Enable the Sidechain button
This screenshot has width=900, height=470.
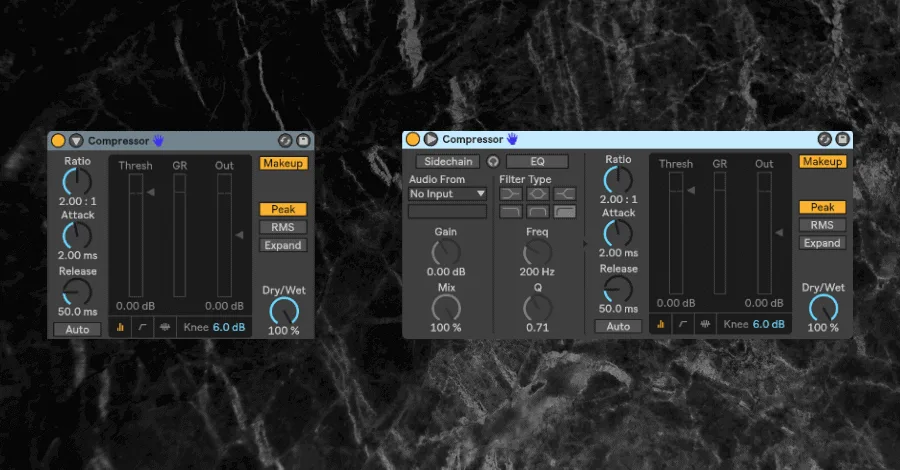tap(448, 162)
